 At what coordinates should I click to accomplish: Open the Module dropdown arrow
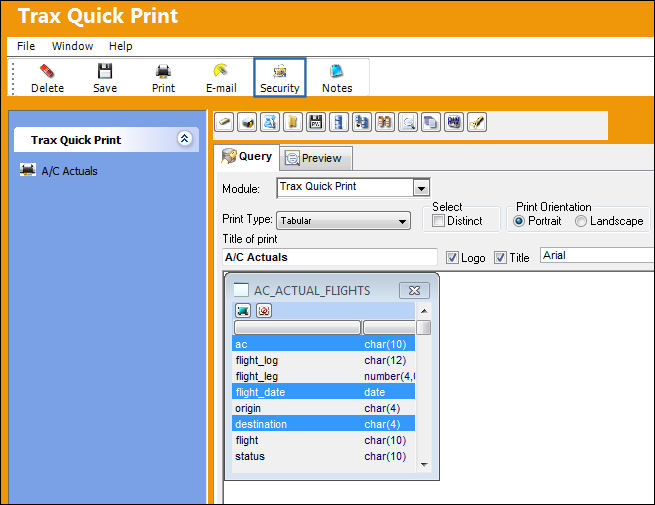click(x=421, y=188)
